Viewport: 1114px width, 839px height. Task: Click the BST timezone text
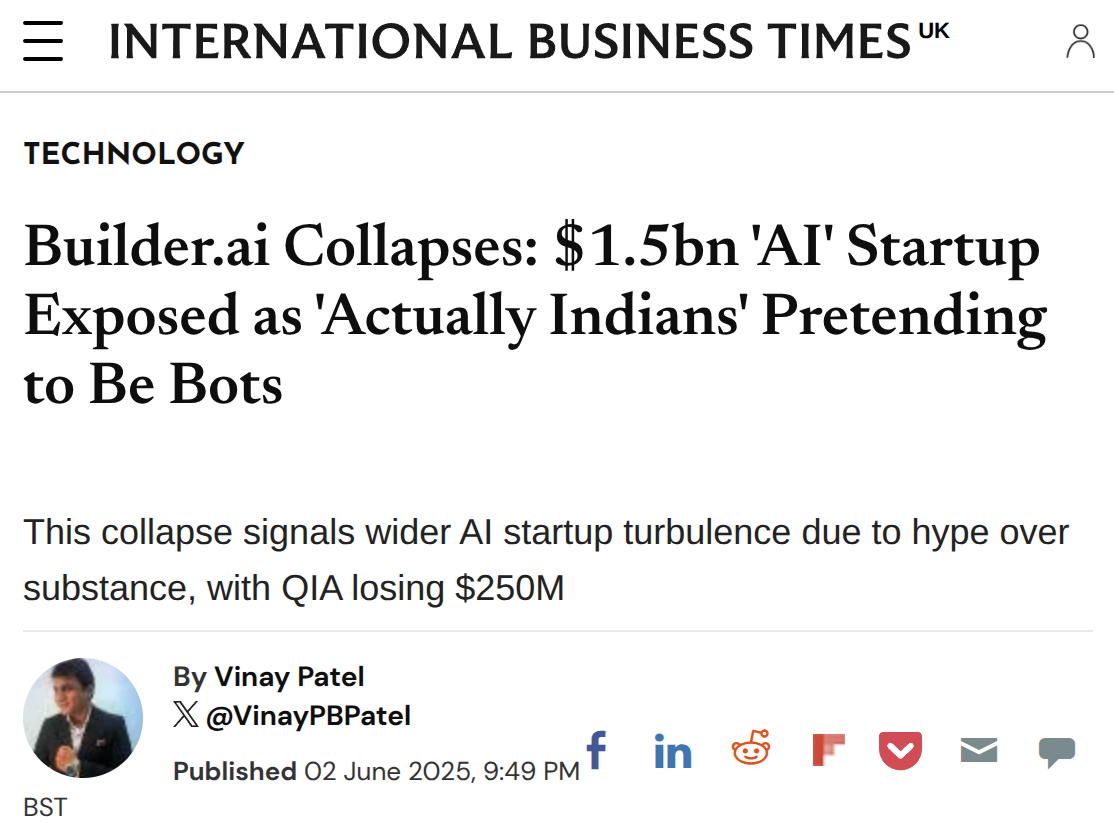pos(45,807)
